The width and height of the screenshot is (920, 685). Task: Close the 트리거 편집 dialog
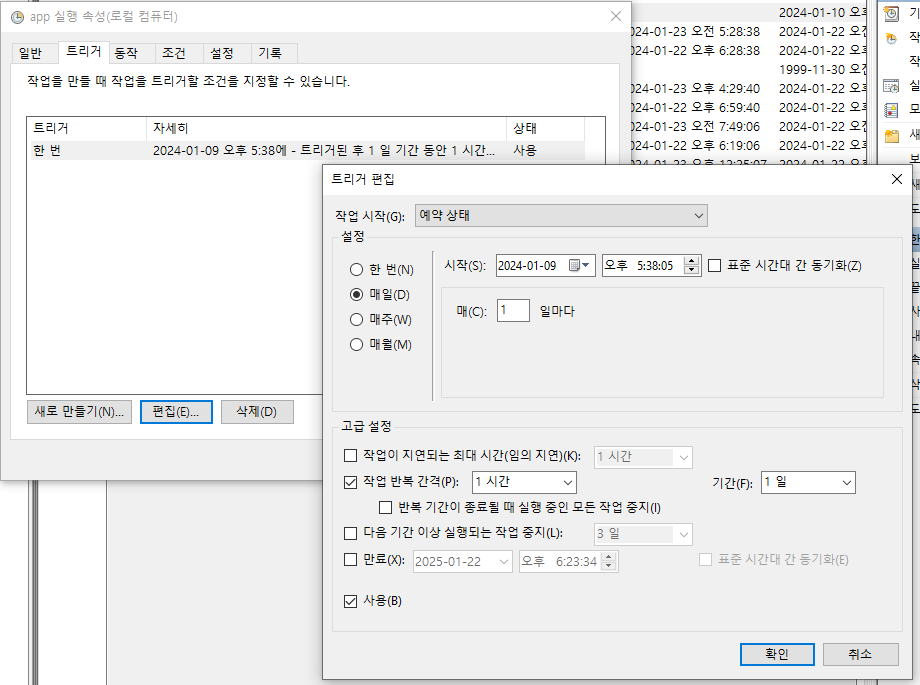tap(897, 179)
